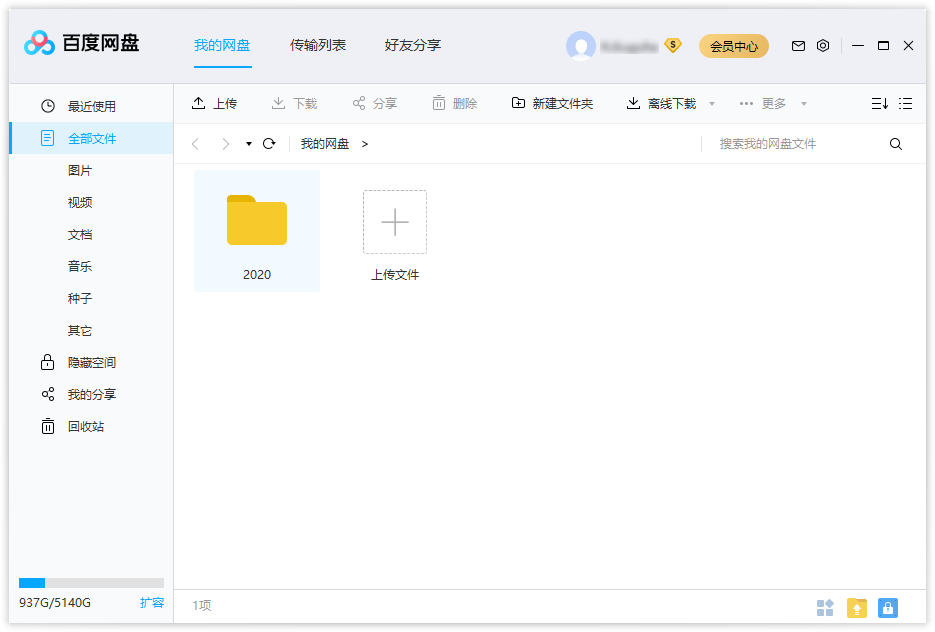
Task: Click the widgets grid icon near bottom right
Action: coord(825,607)
